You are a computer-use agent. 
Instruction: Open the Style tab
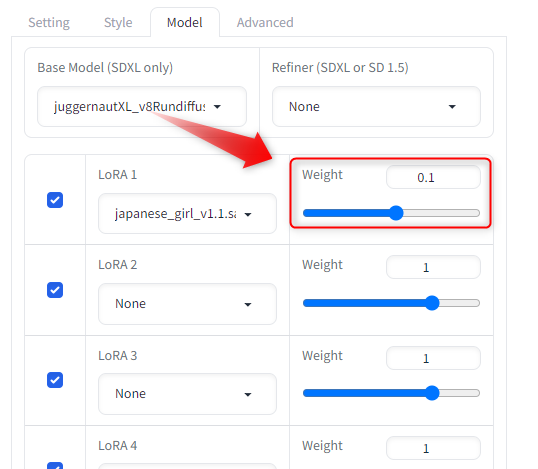pos(118,23)
